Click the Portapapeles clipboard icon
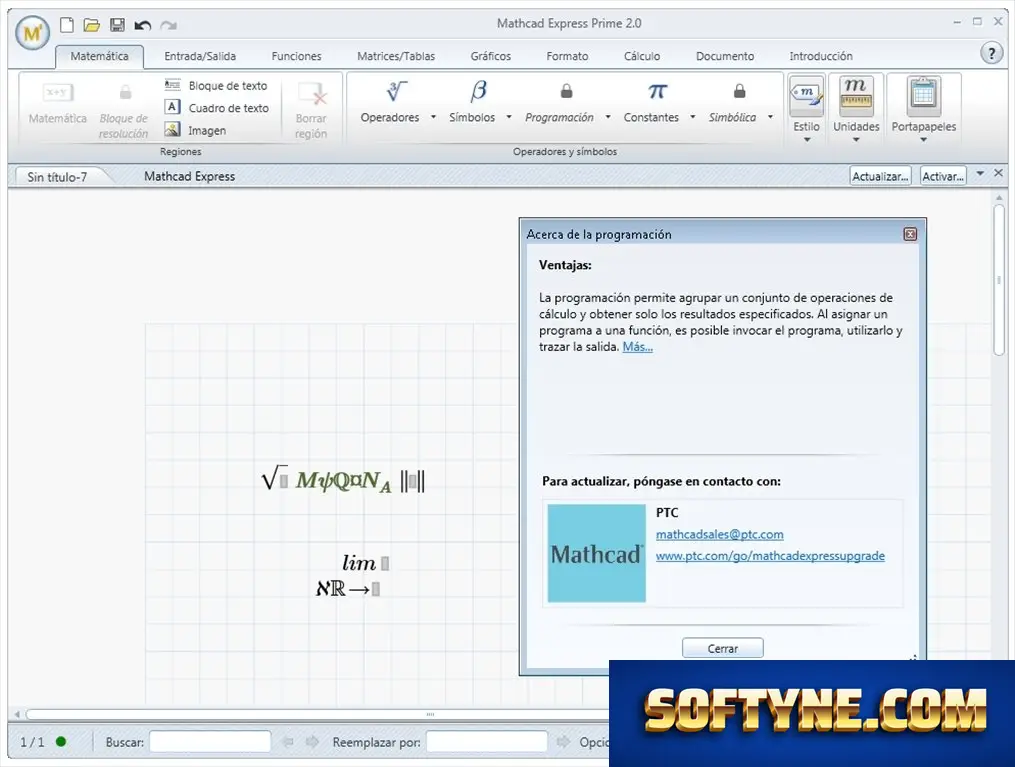 (922, 94)
